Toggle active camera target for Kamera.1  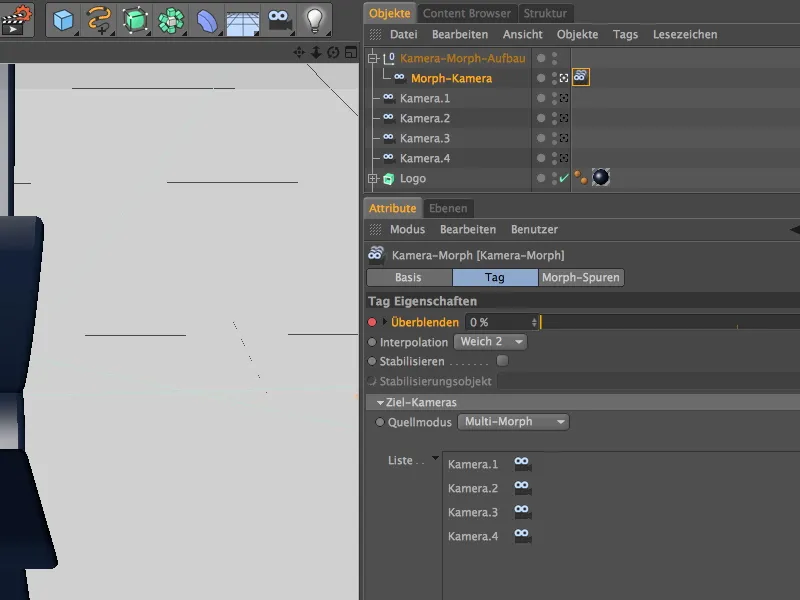click(x=564, y=98)
